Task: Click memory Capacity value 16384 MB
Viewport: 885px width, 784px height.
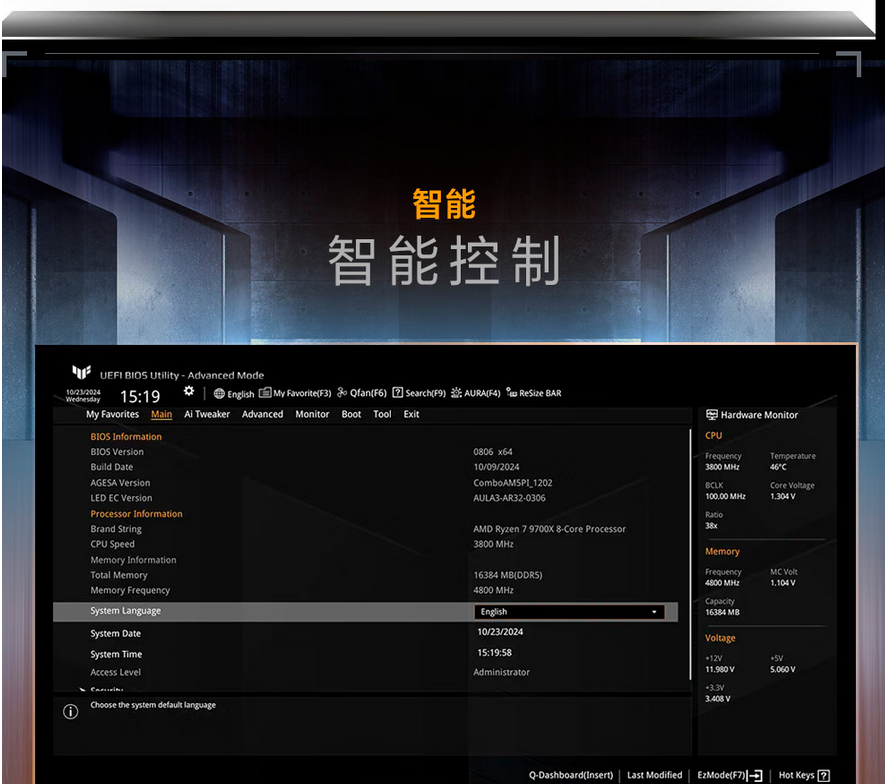Action: click(x=722, y=612)
